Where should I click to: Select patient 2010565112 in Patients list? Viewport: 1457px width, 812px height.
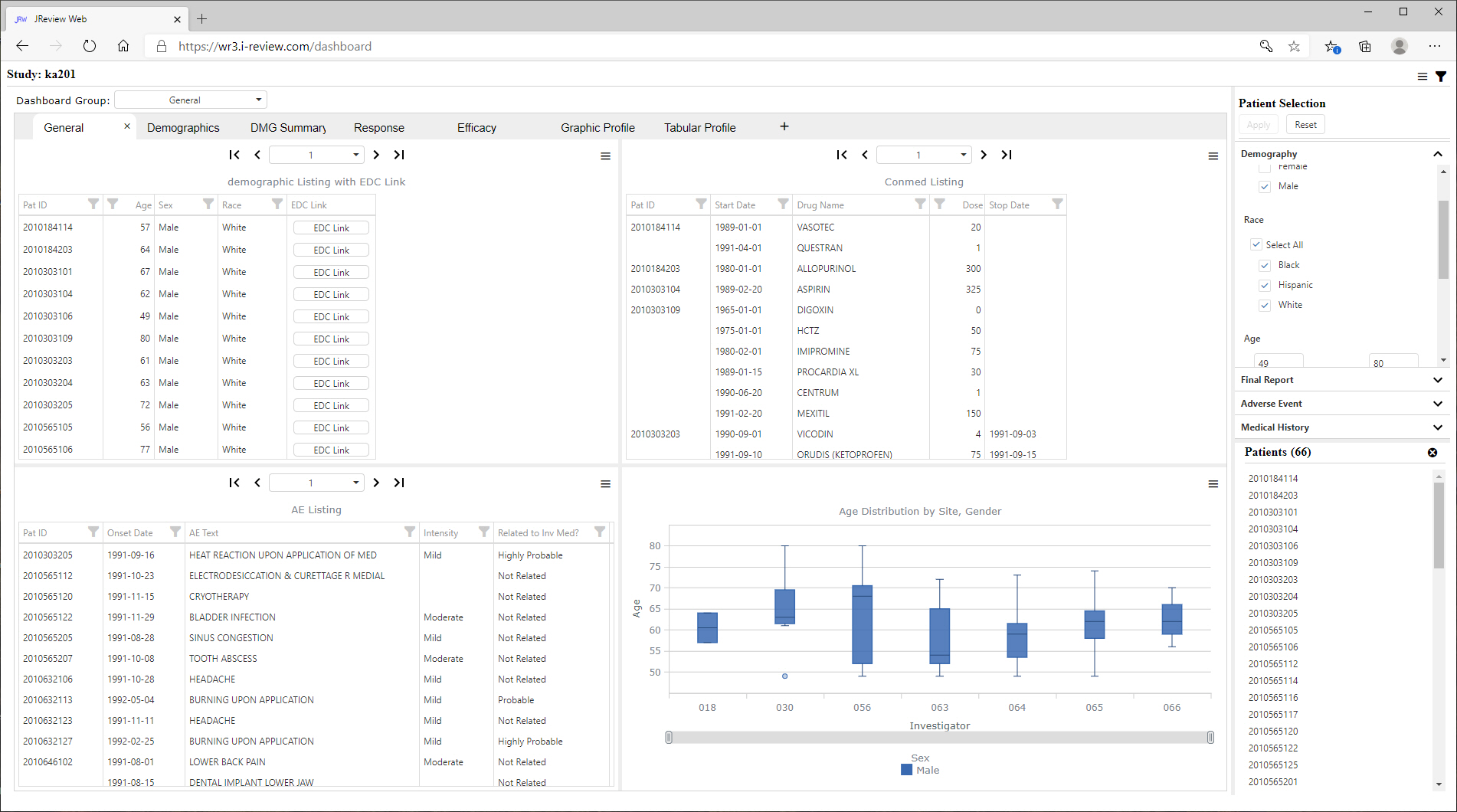click(x=1273, y=664)
